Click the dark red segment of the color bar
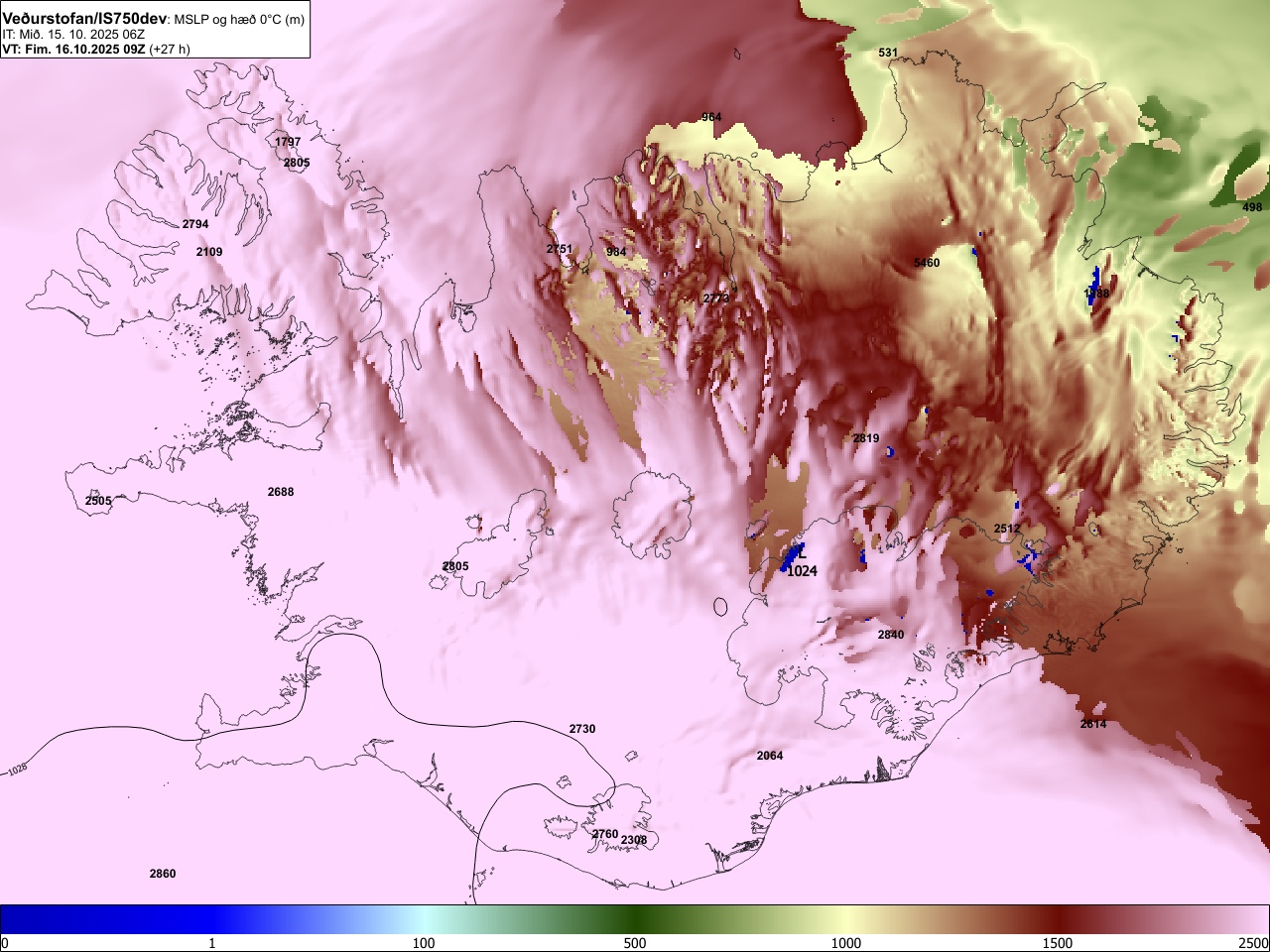Viewport: 1270px width, 952px height. click(x=1058, y=919)
